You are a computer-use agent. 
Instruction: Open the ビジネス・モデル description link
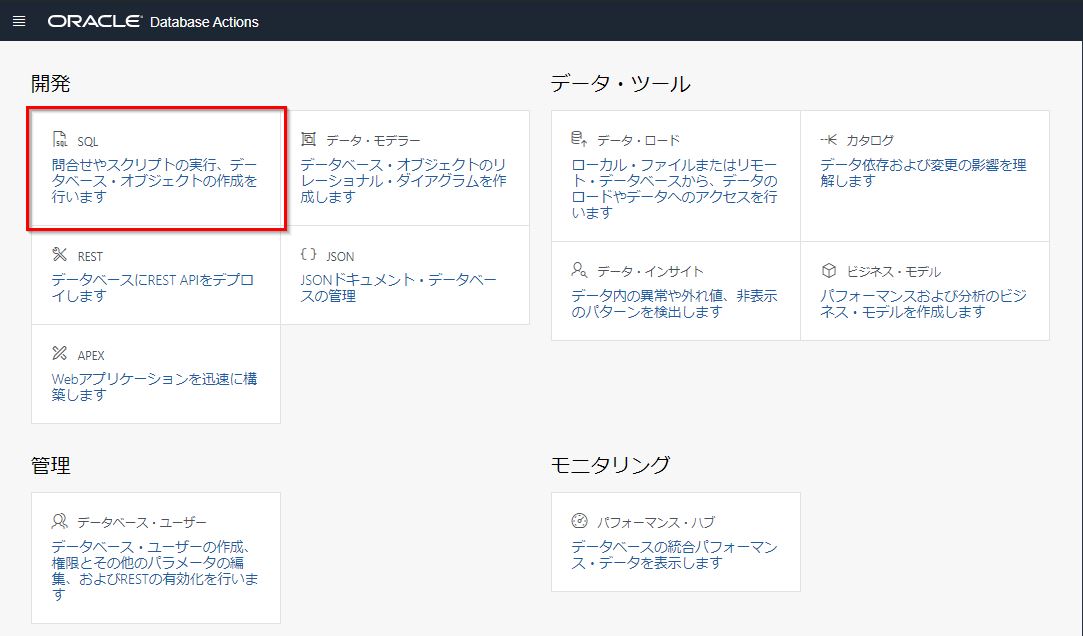click(x=923, y=304)
